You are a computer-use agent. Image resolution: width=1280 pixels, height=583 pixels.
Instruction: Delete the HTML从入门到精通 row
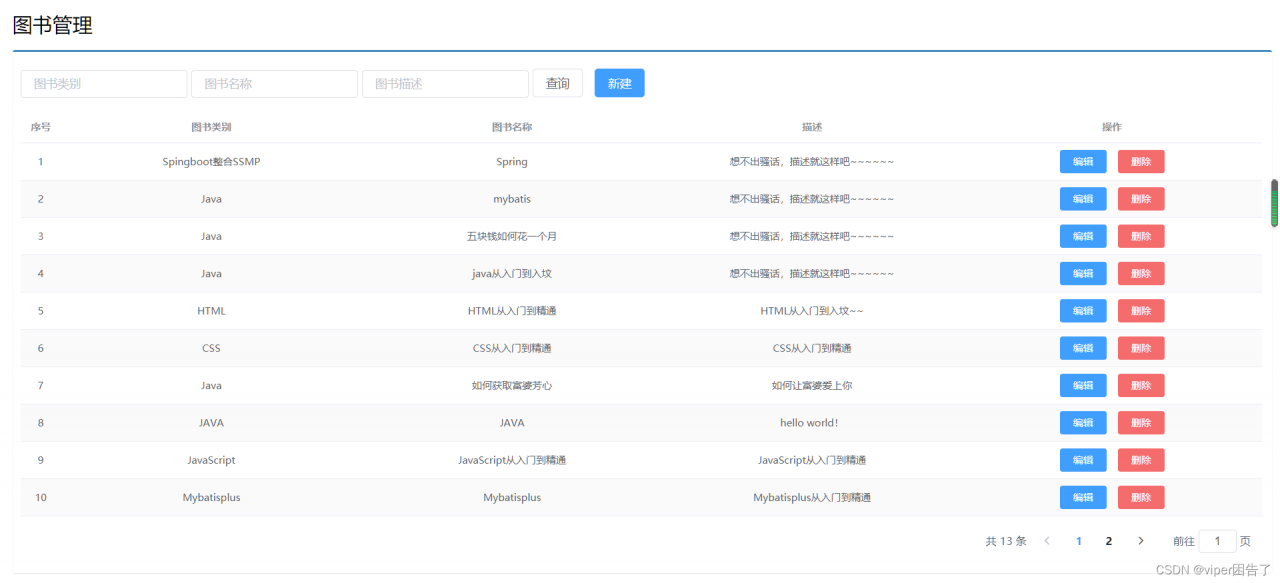point(1141,311)
